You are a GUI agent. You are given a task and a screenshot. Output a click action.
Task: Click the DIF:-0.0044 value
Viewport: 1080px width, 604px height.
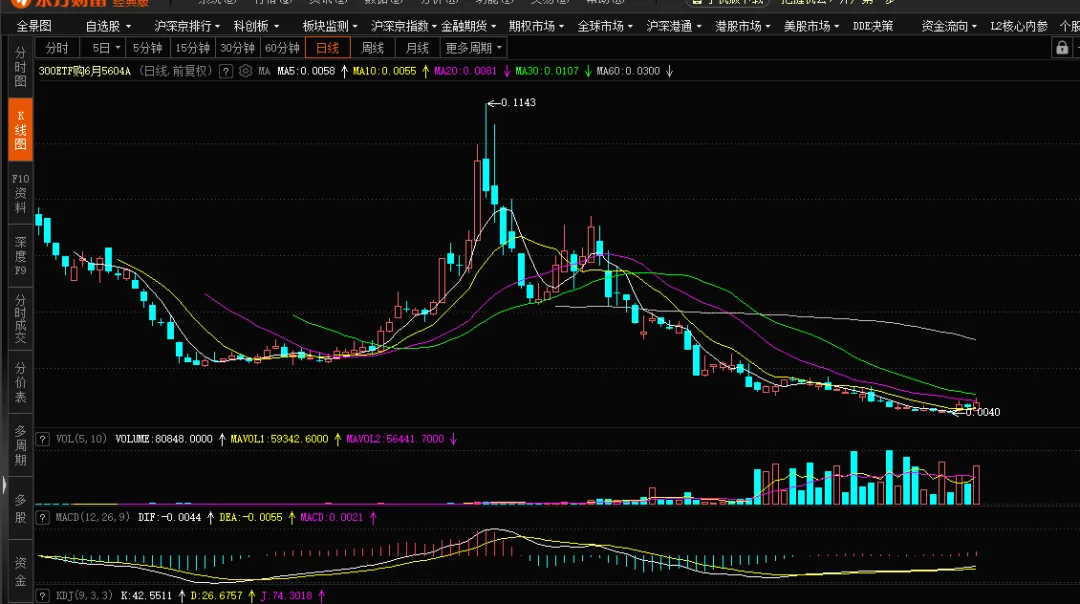169,517
